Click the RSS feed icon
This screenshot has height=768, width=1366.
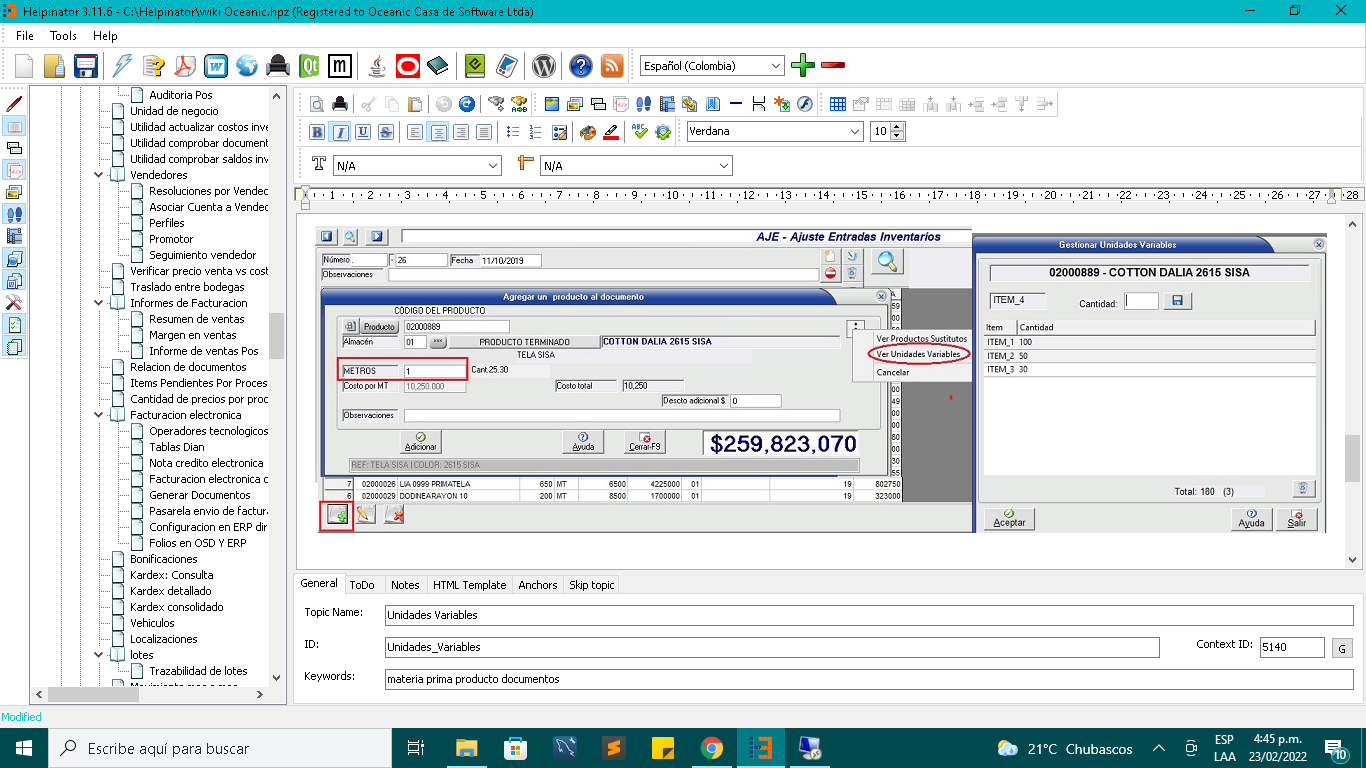point(611,66)
